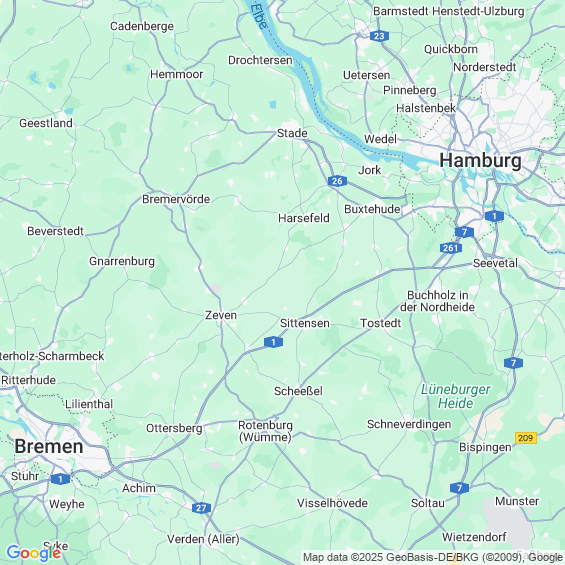Click the A23 highway shield near Barmstedt

(x=379, y=36)
